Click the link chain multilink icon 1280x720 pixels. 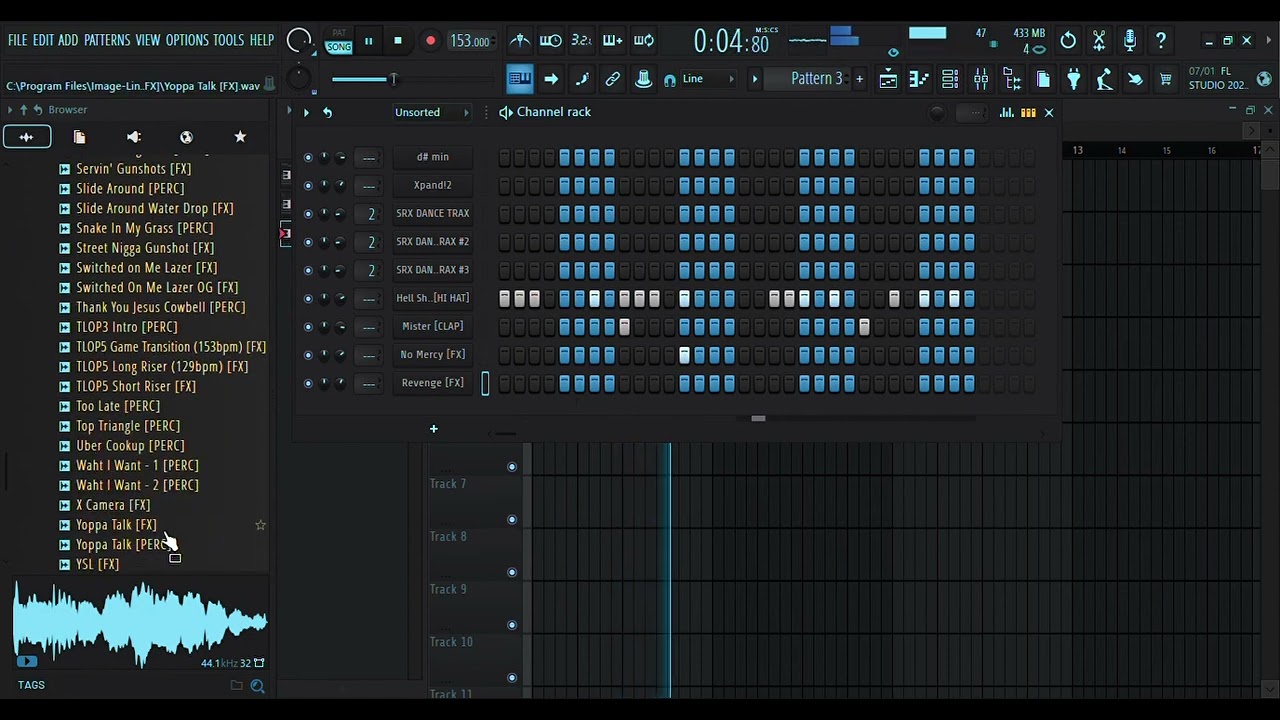coord(613,80)
